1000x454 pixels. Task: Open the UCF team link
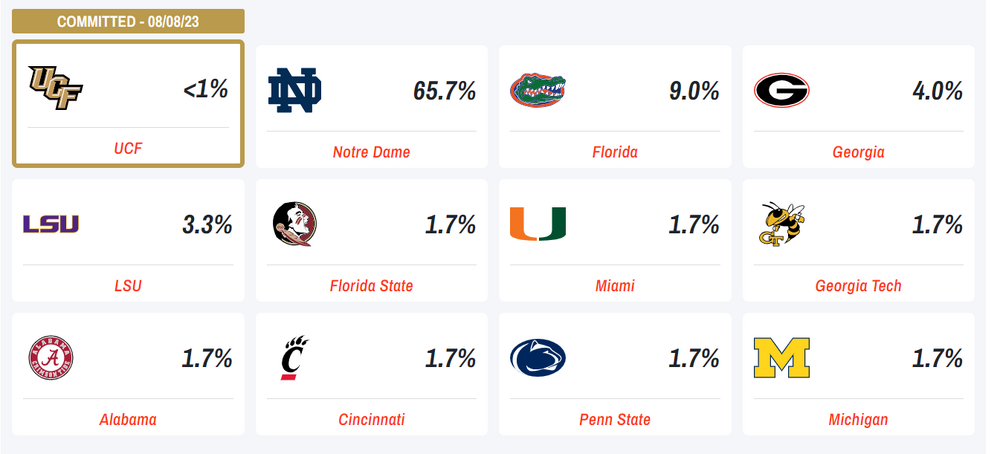[x=128, y=148]
